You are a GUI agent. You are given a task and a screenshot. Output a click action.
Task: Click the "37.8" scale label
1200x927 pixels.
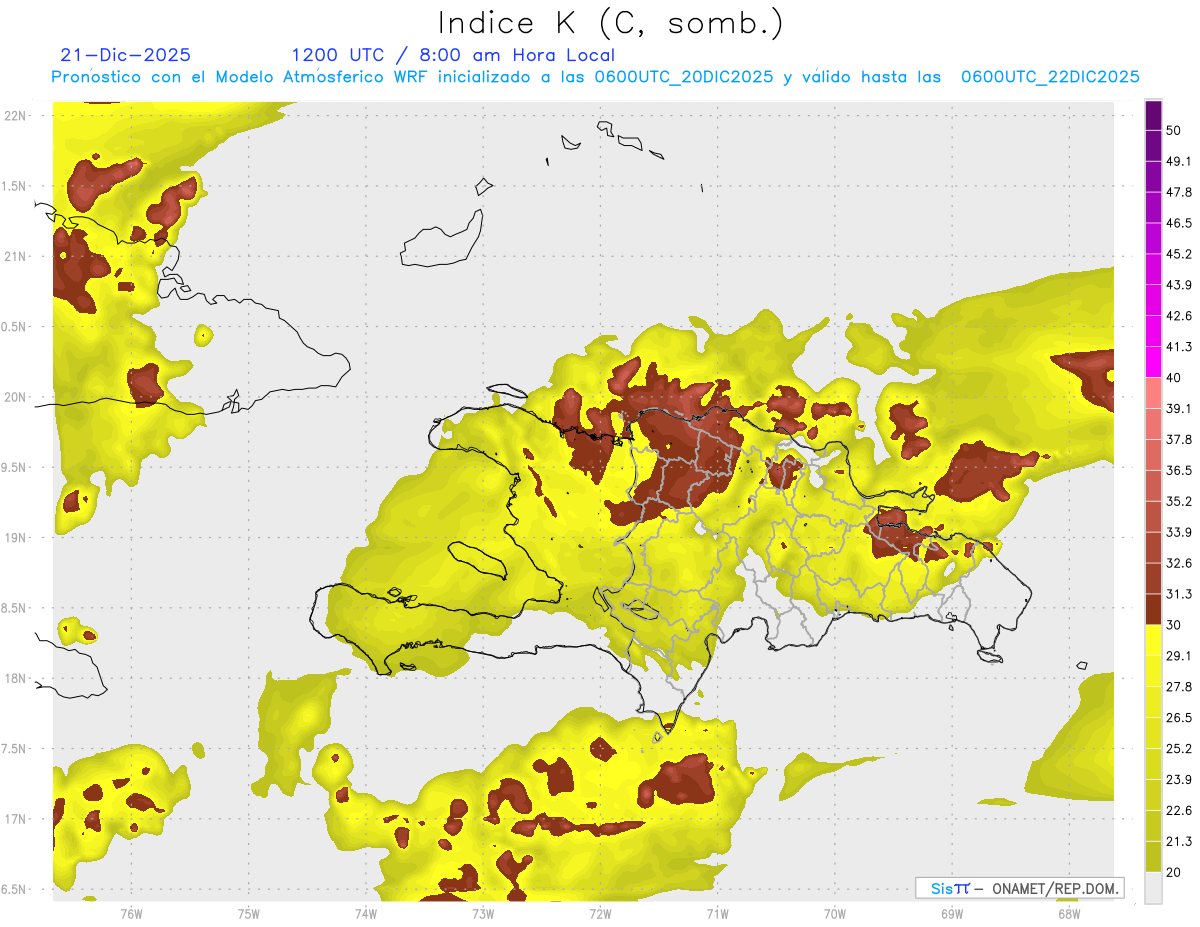1179,440
